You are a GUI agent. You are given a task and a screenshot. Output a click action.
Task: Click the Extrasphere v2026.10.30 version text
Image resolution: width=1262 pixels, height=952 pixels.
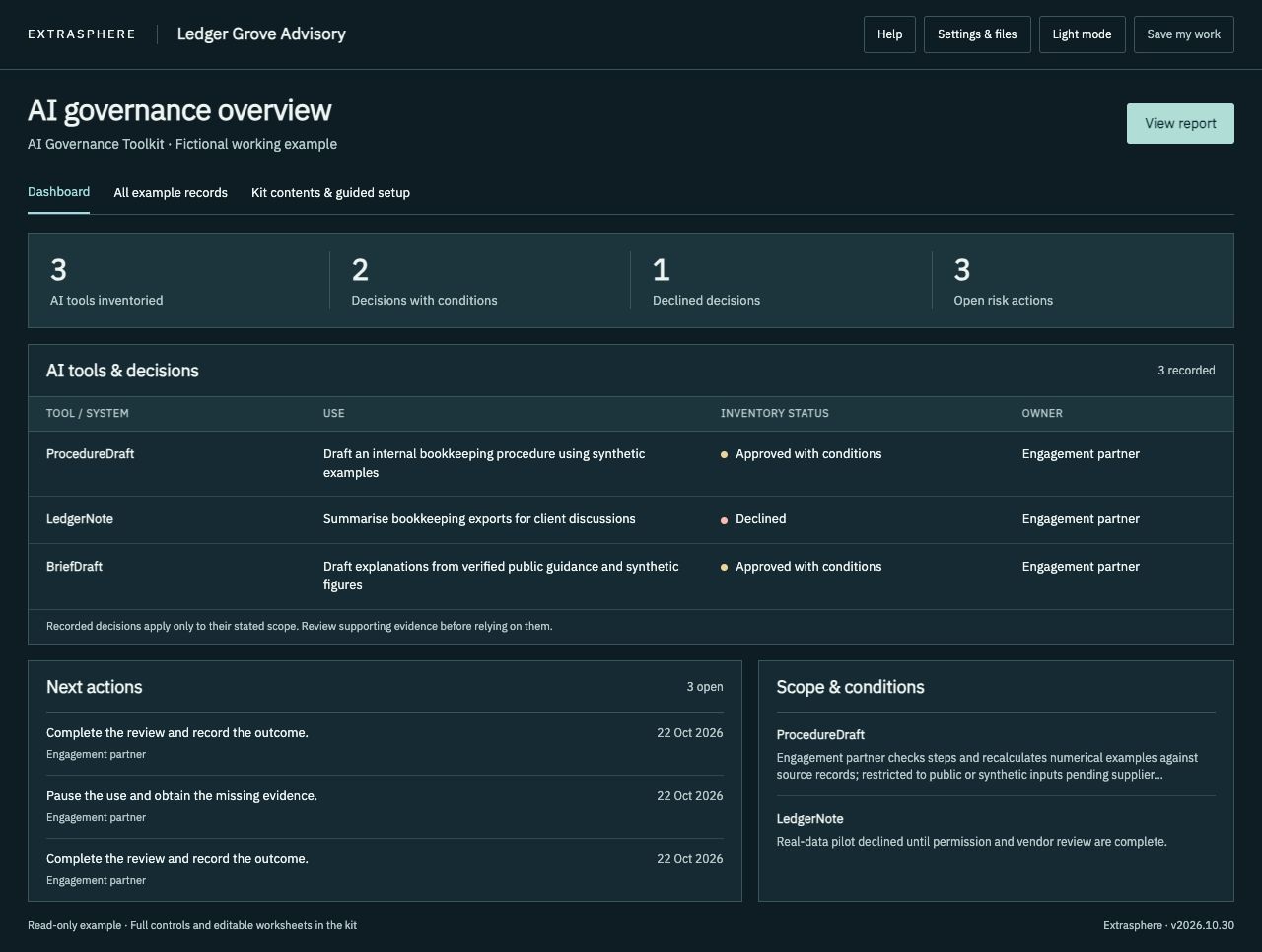(1168, 925)
